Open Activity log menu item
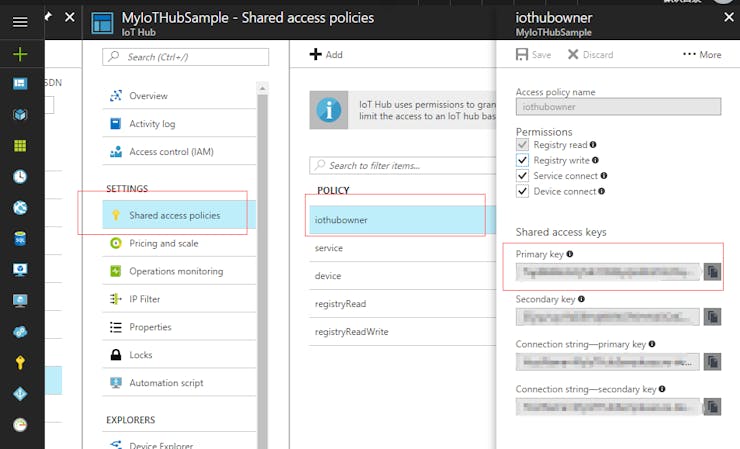The width and height of the screenshot is (740, 449). [179, 124]
